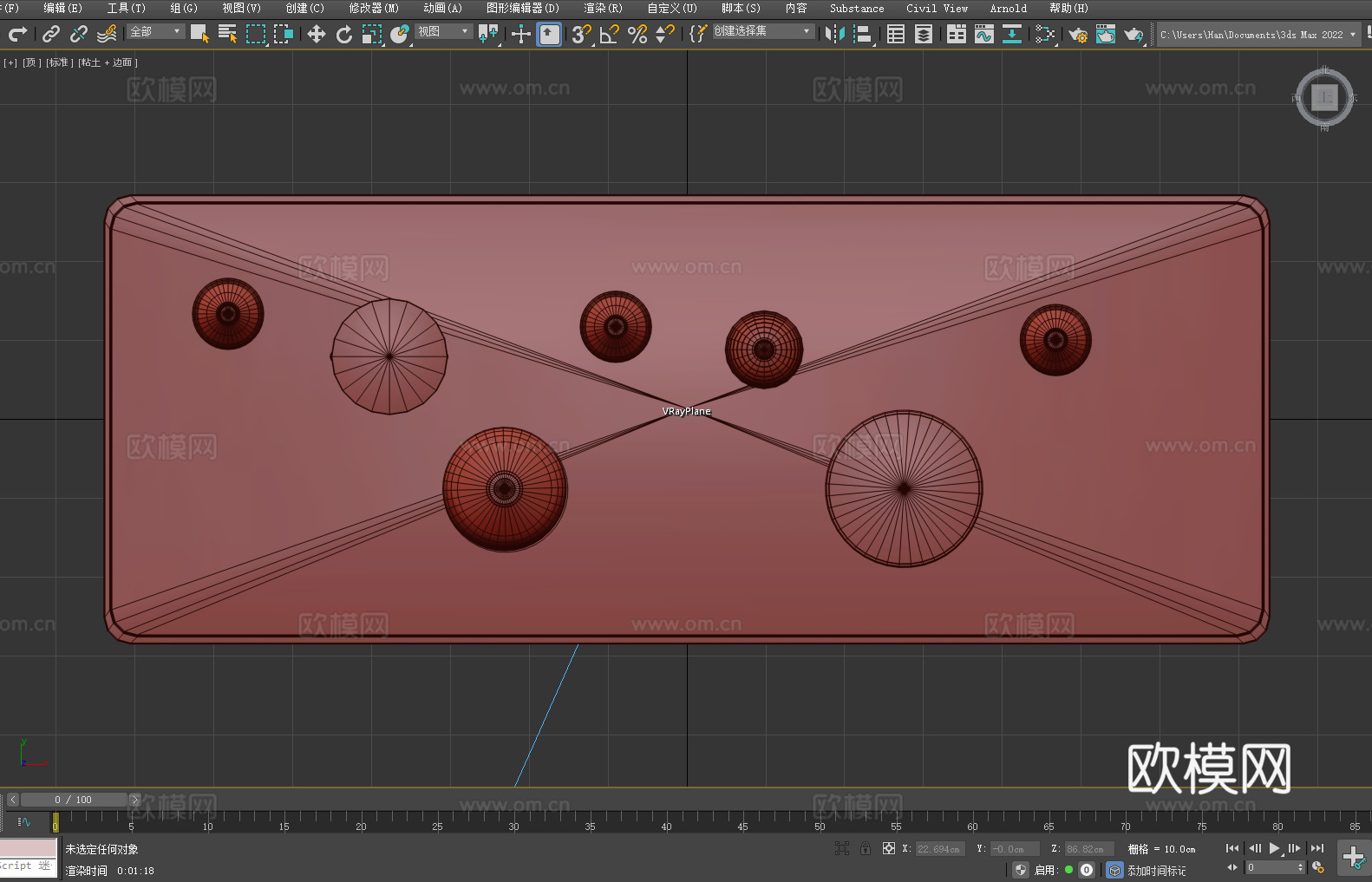This screenshot has height=882, width=1372.
Task: Click the Select and Place tool
Action: (400, 34)
